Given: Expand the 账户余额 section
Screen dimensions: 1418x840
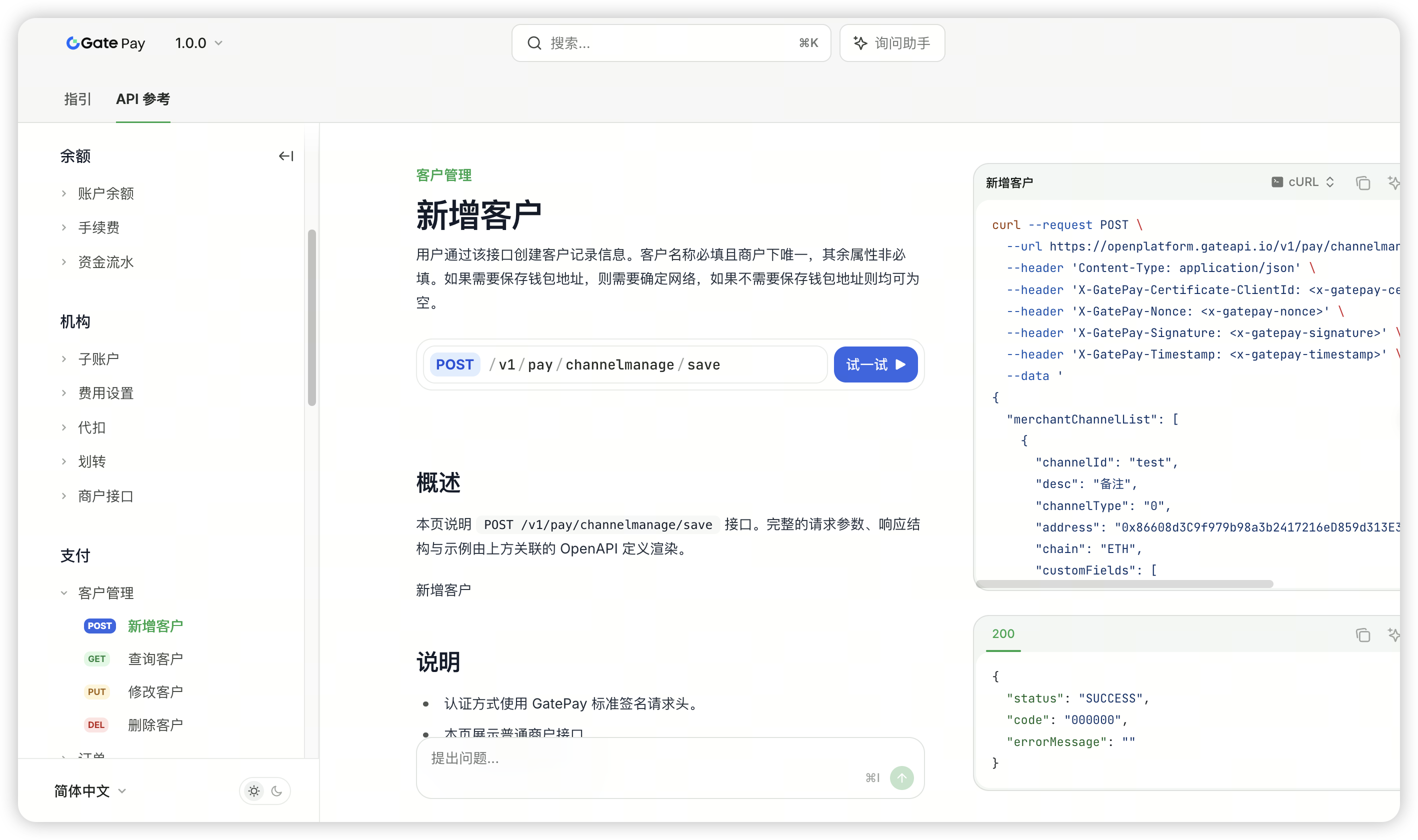Looking at the screenshot, I should coord(106,193).
